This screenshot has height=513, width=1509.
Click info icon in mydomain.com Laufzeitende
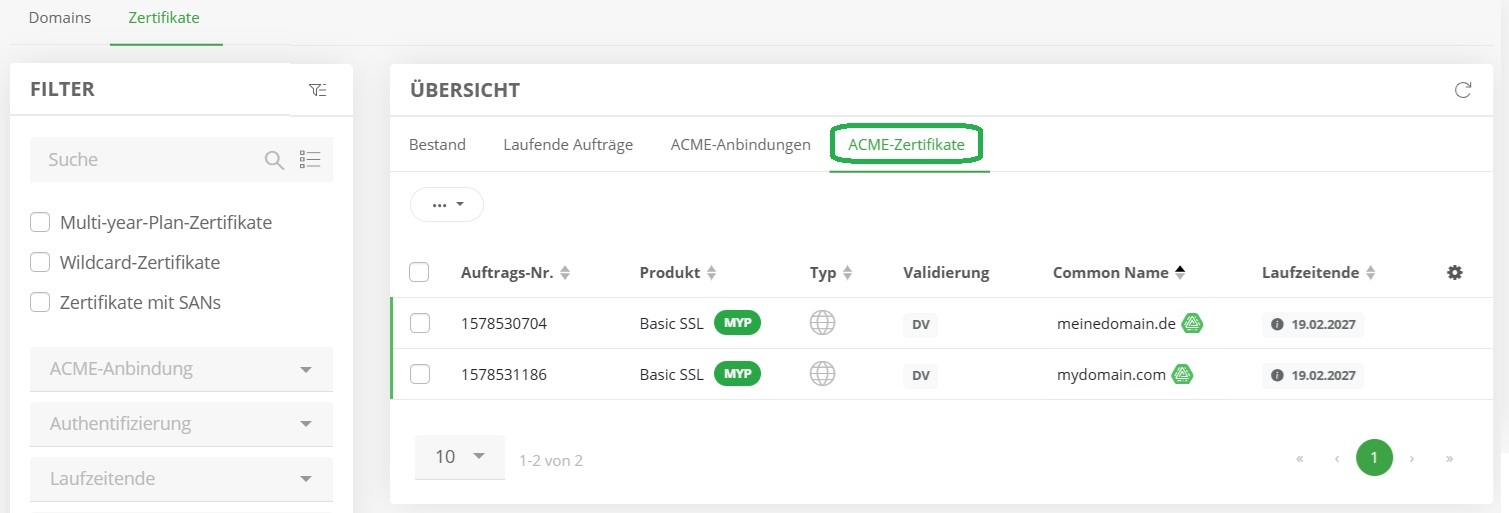point(1277,376)
